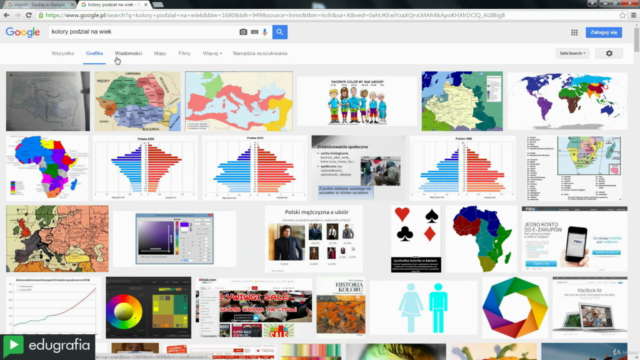Bookmark page with the star icon
The height and width of the screenshot is (360, 640).
coord(622,15)
